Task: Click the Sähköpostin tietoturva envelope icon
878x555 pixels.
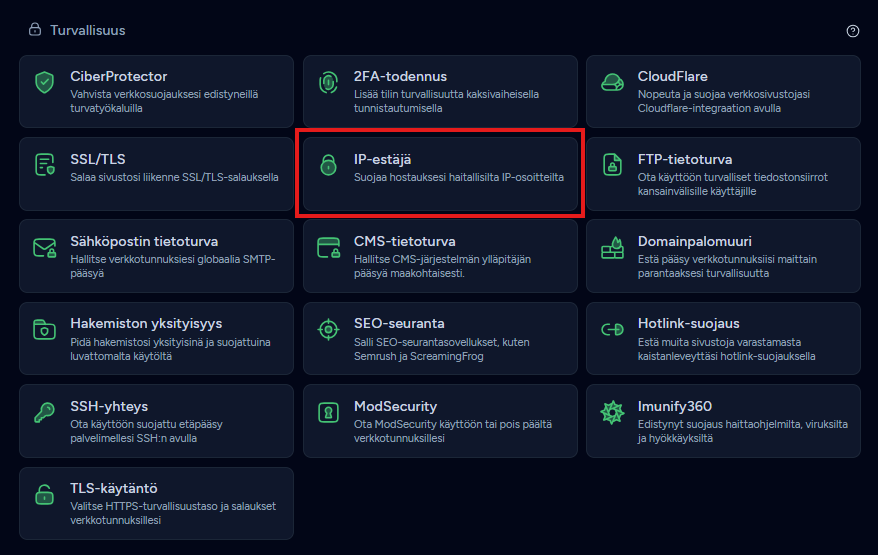Action: 44,248
